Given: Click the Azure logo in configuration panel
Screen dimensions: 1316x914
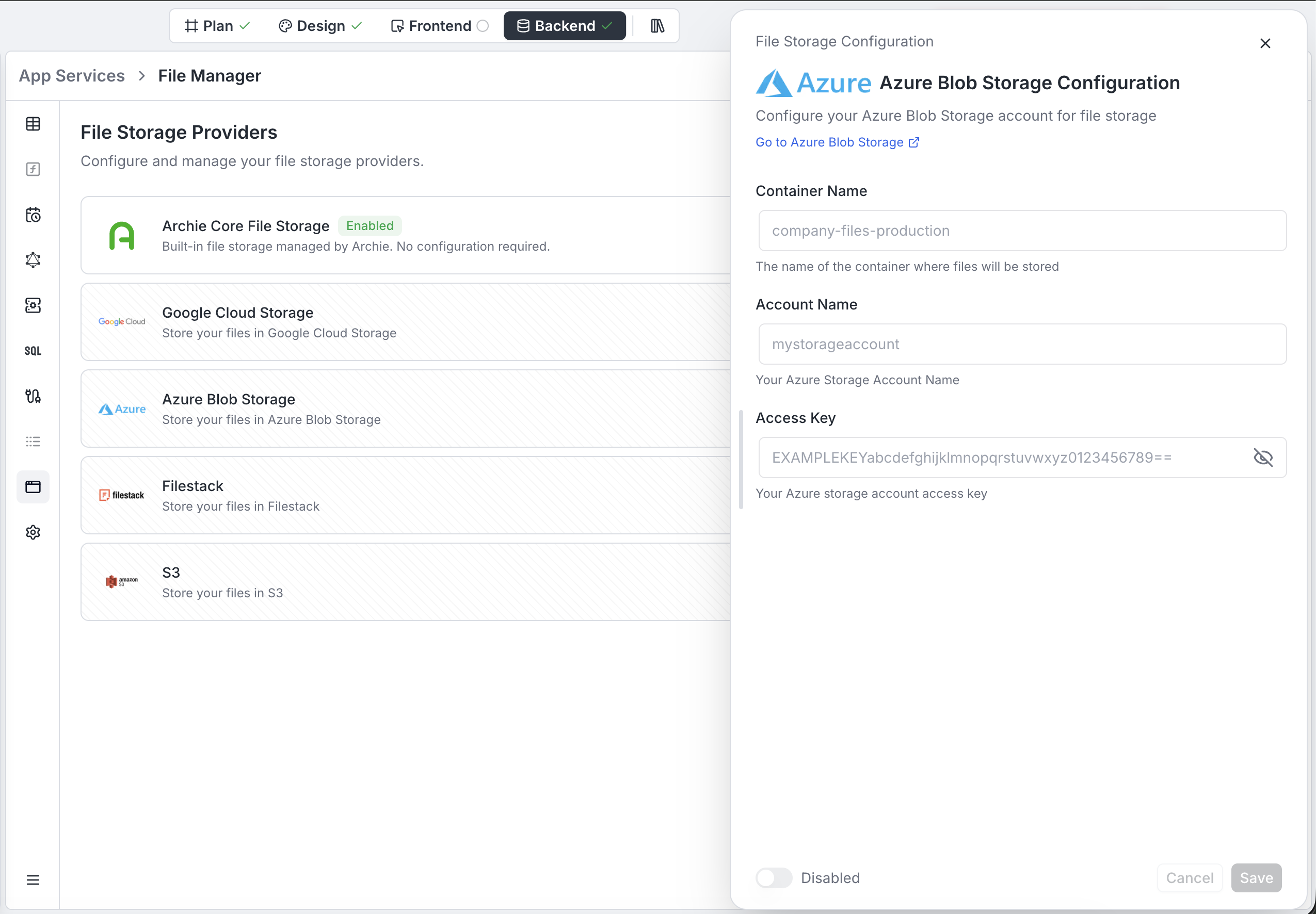Looking at the screenshot, I should pyautogui.click(x=813, y=83).
